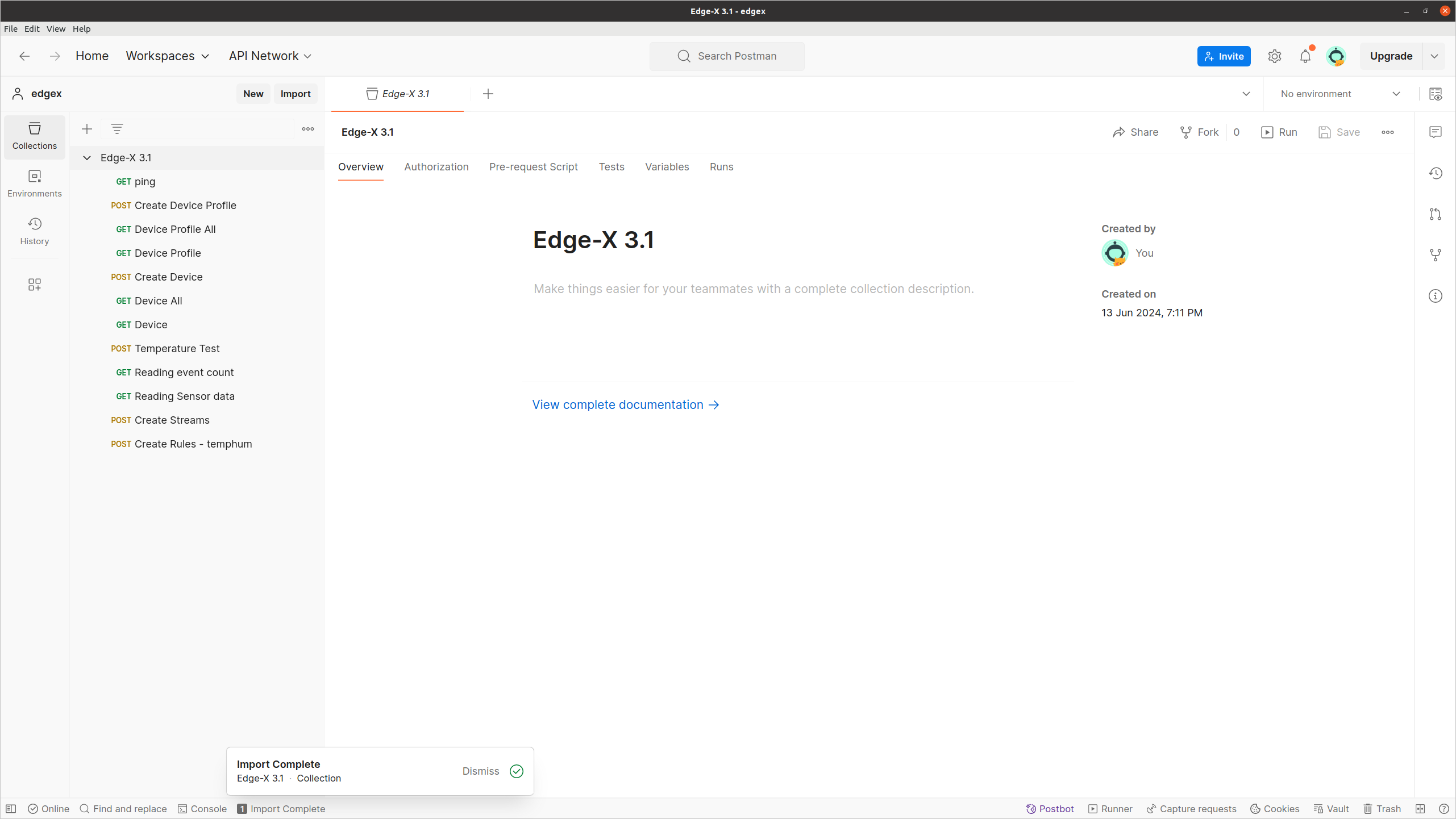The height and width of the screenshot is (819, 1456).
Task: Click the create new collection plus icon
Action: tap(87, 129)
